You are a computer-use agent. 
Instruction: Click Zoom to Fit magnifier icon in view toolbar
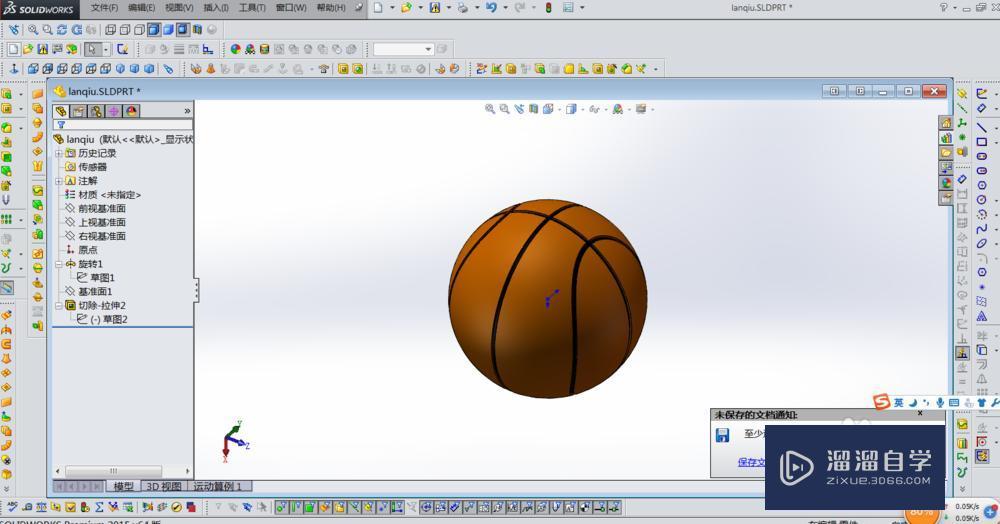coord(33,29)
